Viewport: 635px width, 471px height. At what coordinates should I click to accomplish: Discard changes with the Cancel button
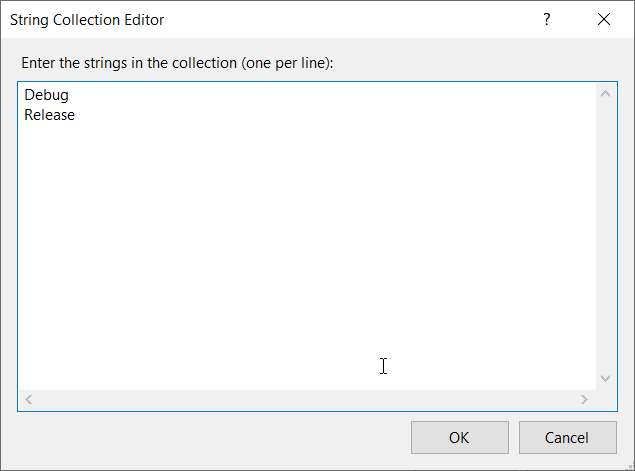click(x=568, y=437)
